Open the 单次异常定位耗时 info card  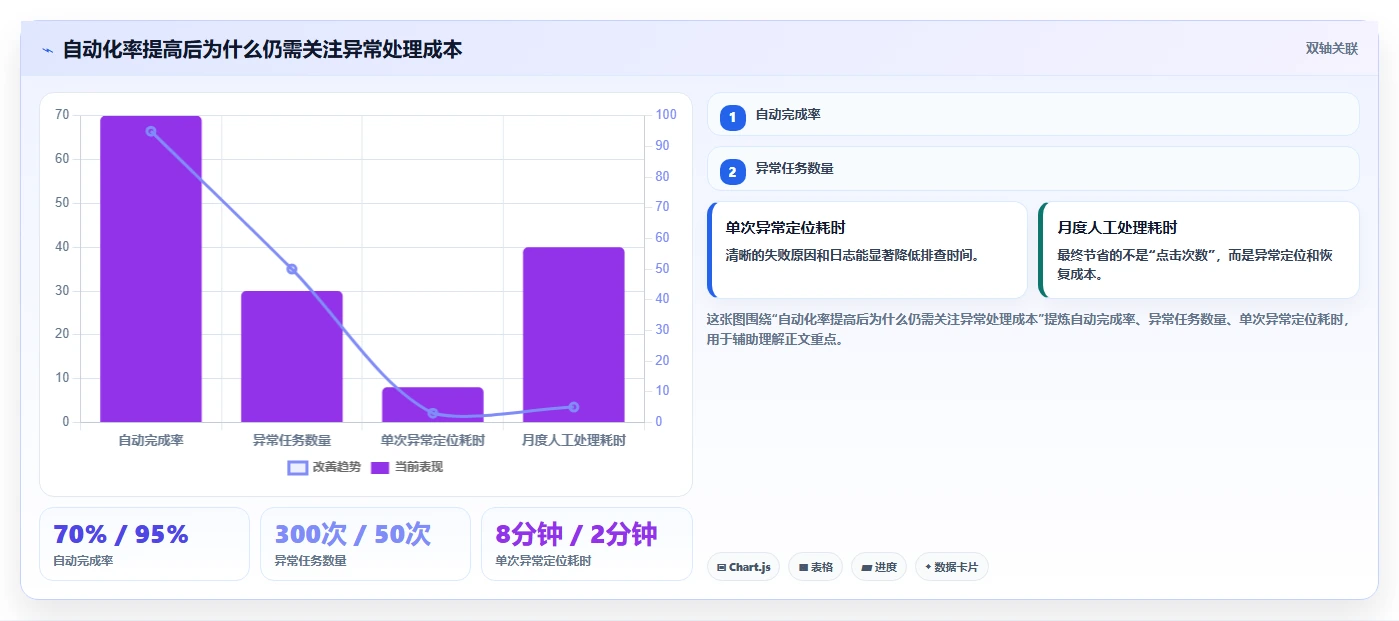[x=867, y=250]
